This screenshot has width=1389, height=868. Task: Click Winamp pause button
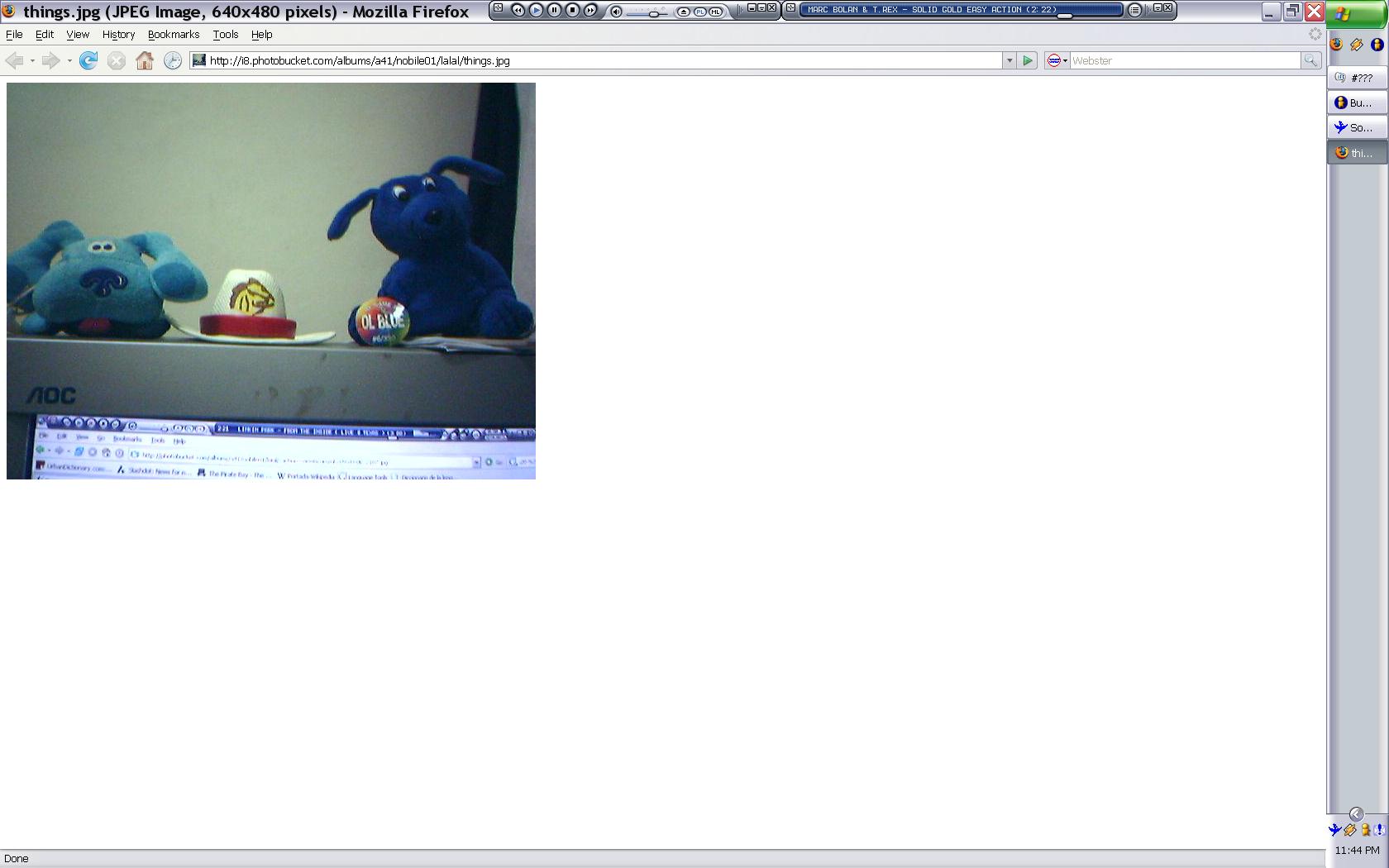[554, 10]
